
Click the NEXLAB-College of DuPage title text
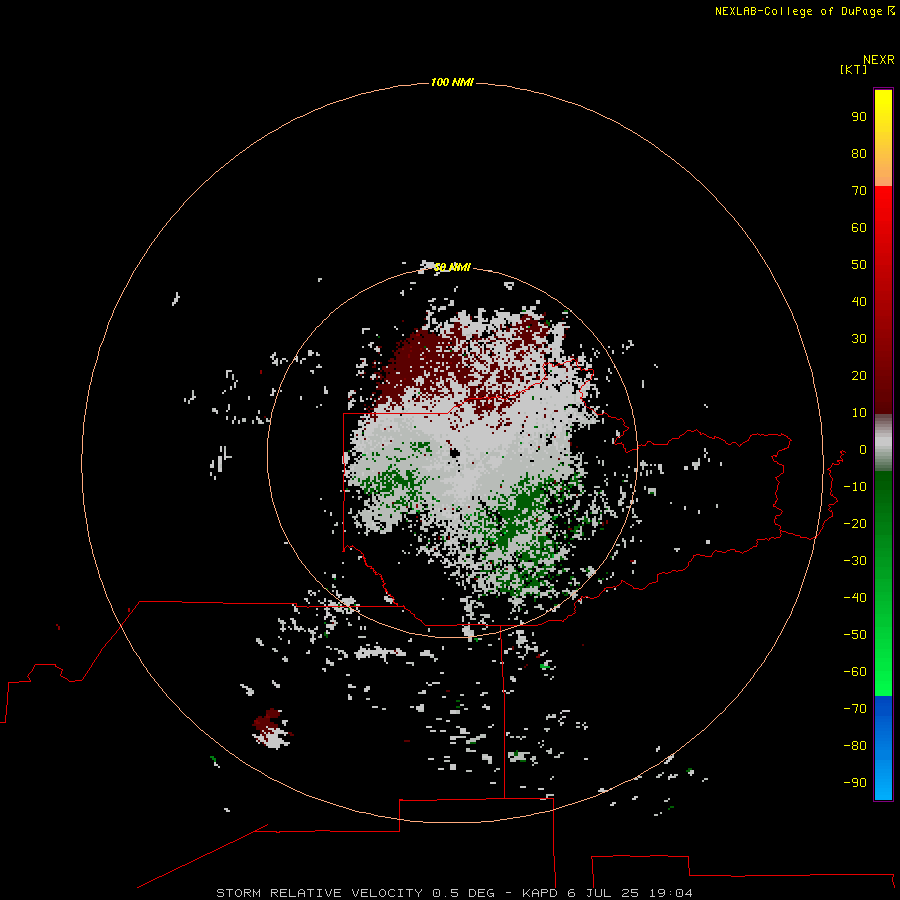804,11
